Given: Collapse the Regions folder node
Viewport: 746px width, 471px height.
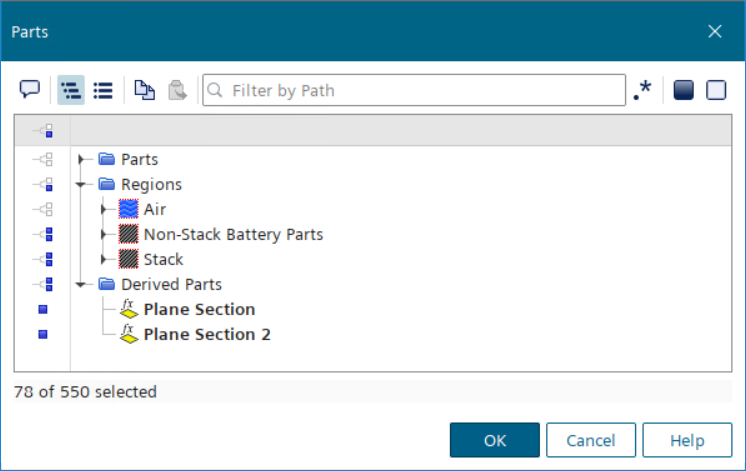Looking at the screenshot, I should click(82, 185).
